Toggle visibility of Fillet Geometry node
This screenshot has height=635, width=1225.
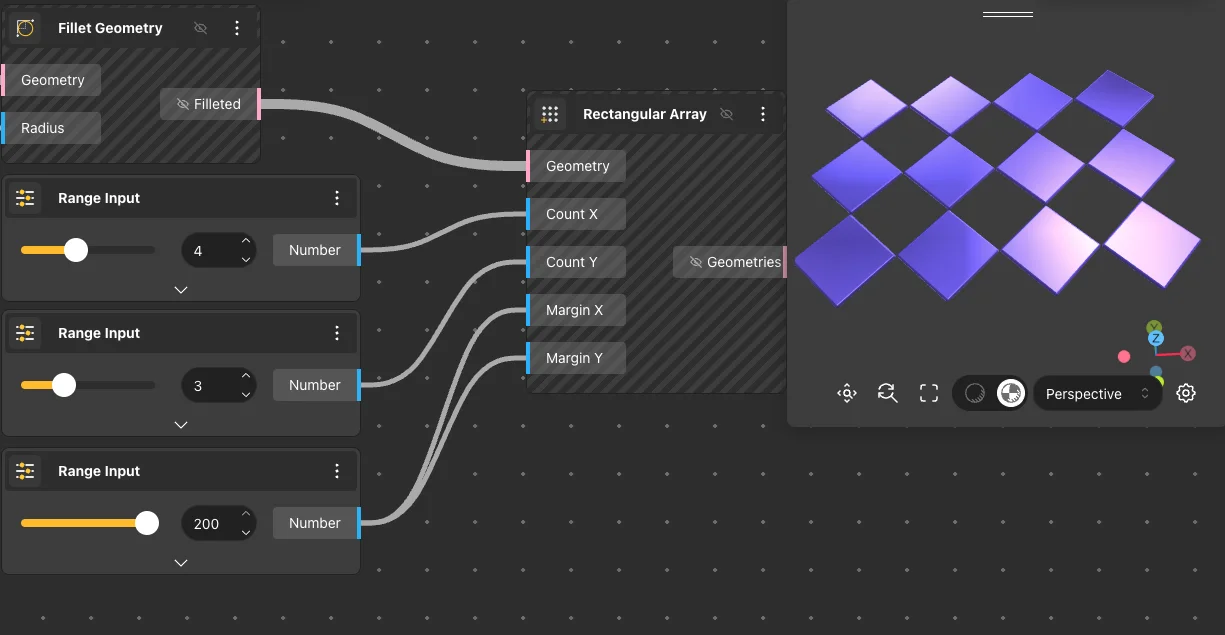coord(200,27)
